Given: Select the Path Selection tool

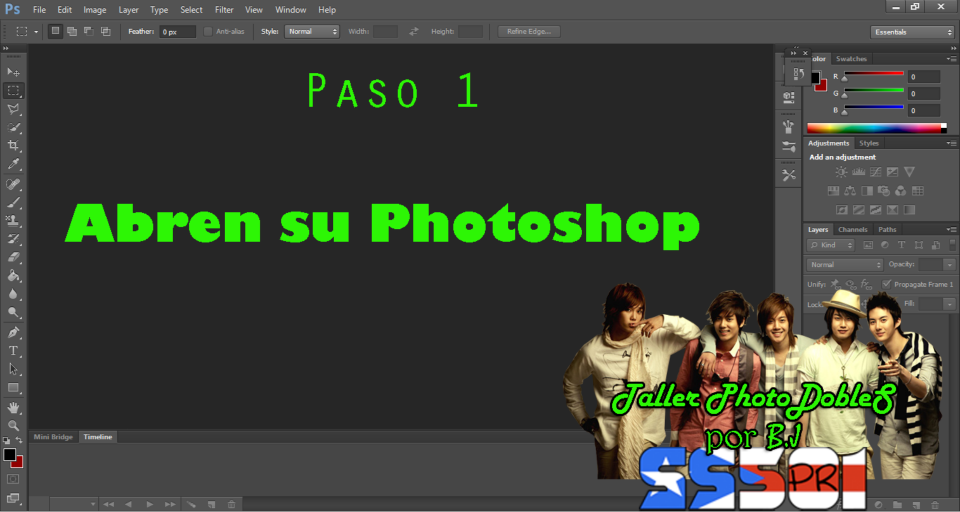Looking at the screenshot, I should coord(13,369).
